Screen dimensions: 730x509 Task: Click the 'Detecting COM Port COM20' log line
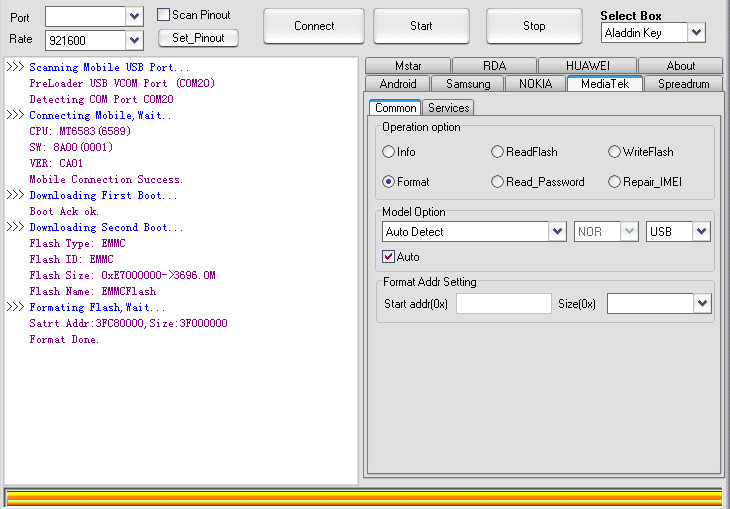tap(101, 99)
